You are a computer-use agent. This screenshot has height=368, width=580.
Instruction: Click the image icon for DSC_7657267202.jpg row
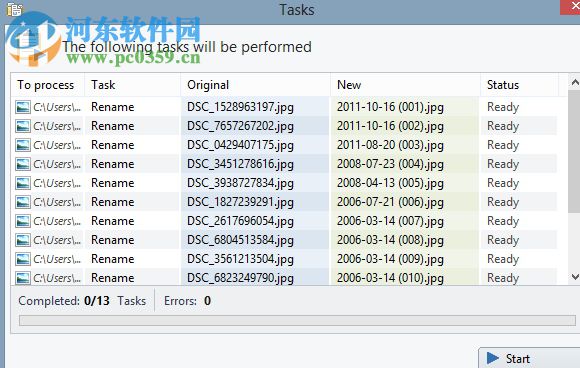(23, 126)
